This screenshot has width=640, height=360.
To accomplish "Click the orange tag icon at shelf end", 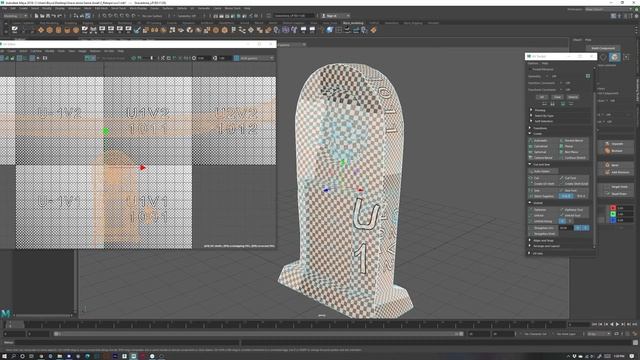I will pos(373,30).
